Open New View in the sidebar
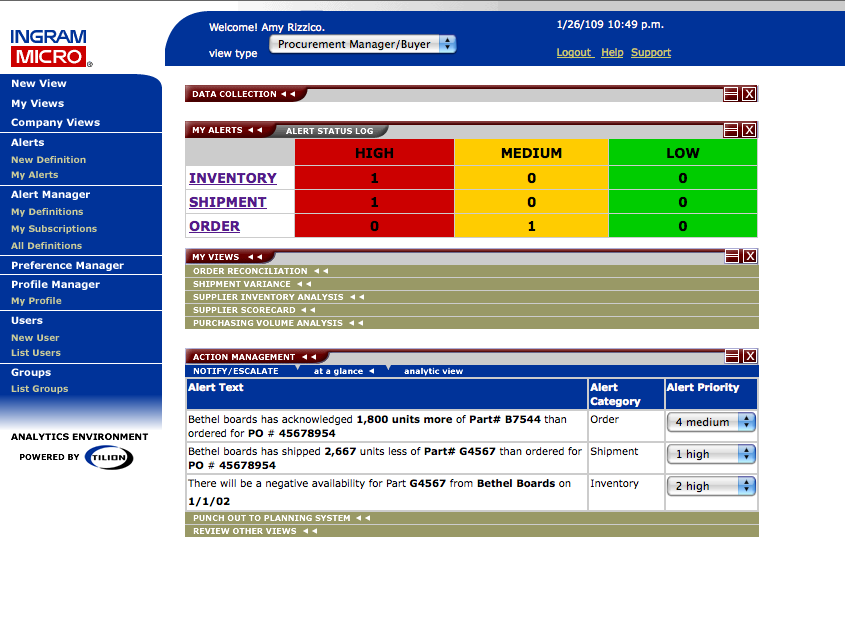This screenshot has width=845, height=617. [39, 84]
